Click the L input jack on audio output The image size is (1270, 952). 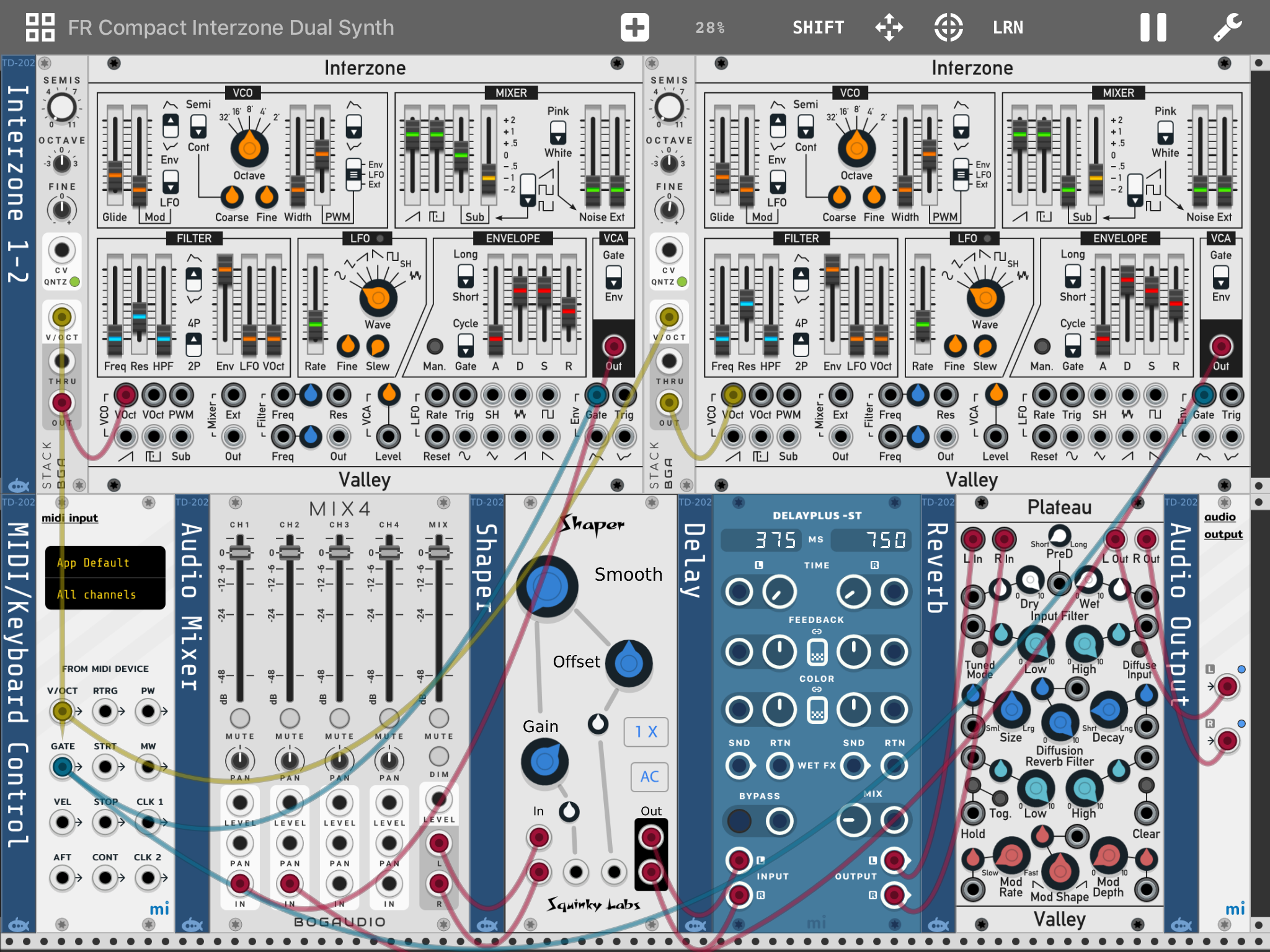click(x=1227, y=686)
